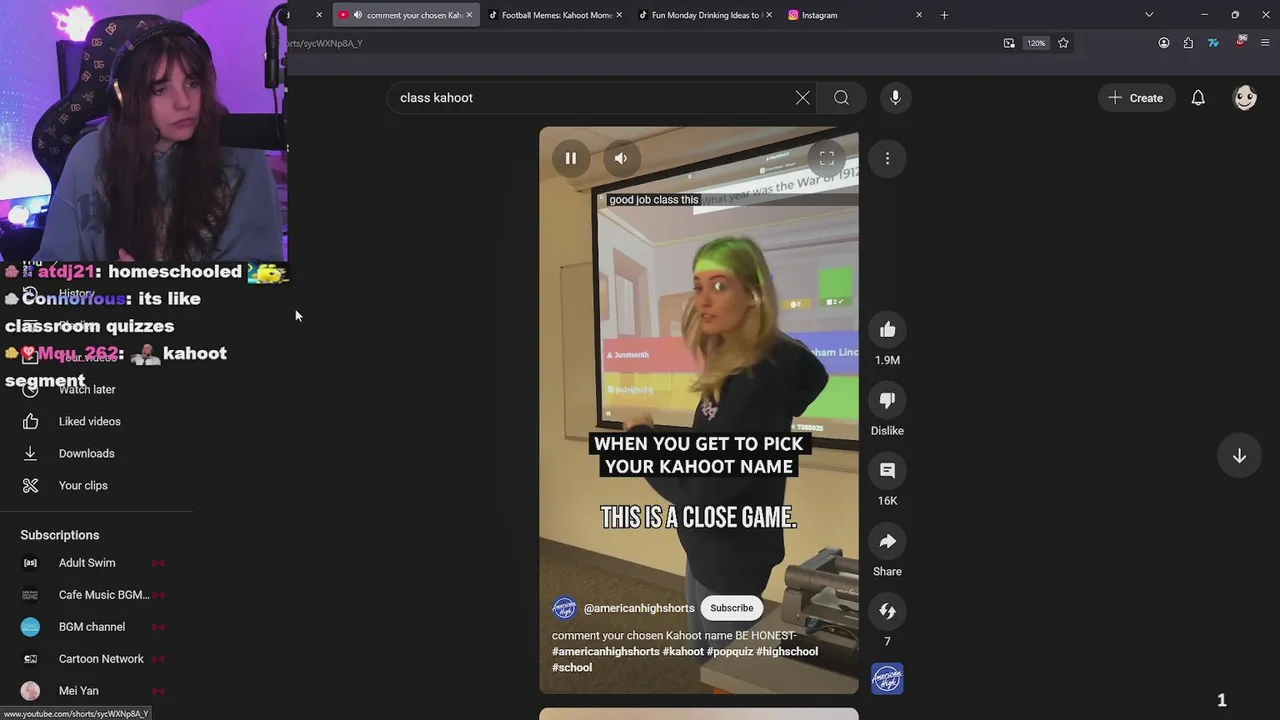
Task: Follow the #highschool hashtag link
Action: [x=787, y=651]
